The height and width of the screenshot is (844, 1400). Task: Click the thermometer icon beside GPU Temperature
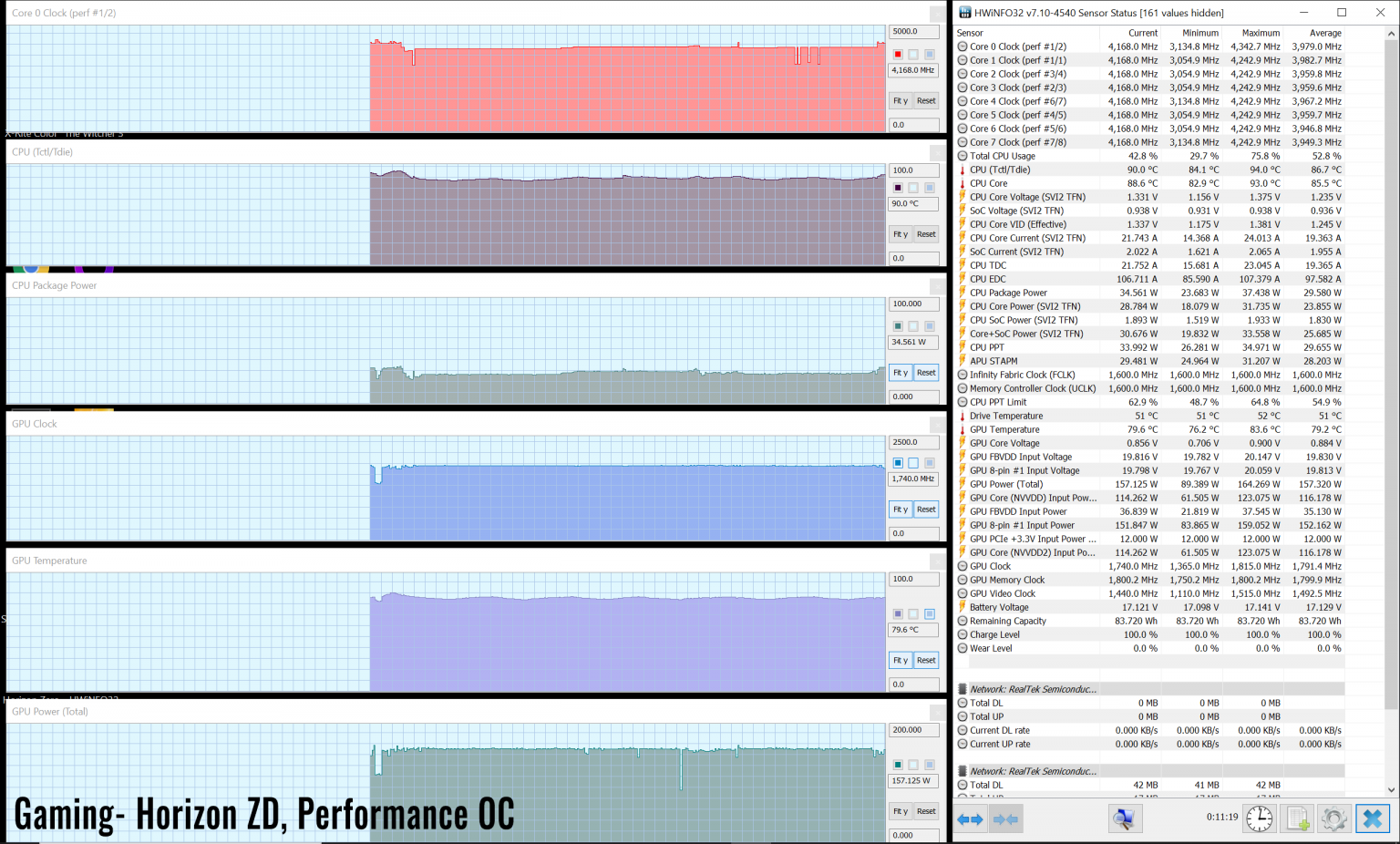tap(962, 429)
